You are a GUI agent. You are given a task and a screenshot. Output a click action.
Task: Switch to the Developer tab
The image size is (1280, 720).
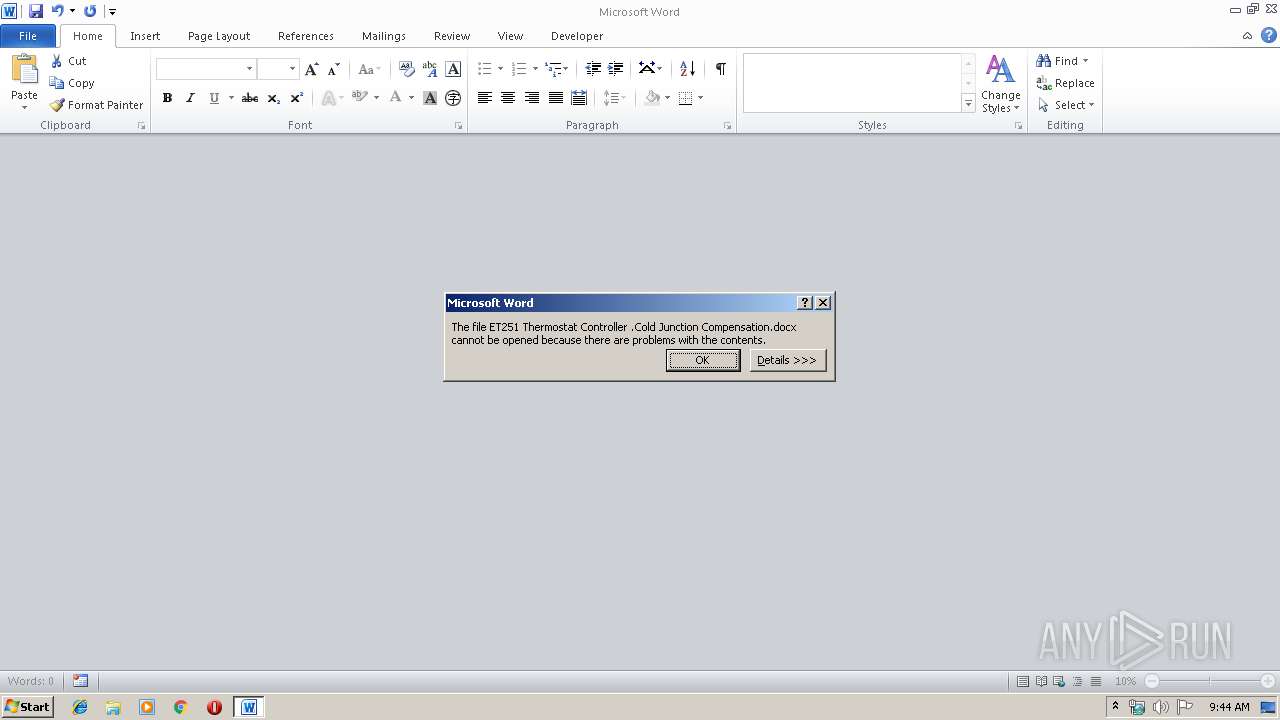(577, 36)
